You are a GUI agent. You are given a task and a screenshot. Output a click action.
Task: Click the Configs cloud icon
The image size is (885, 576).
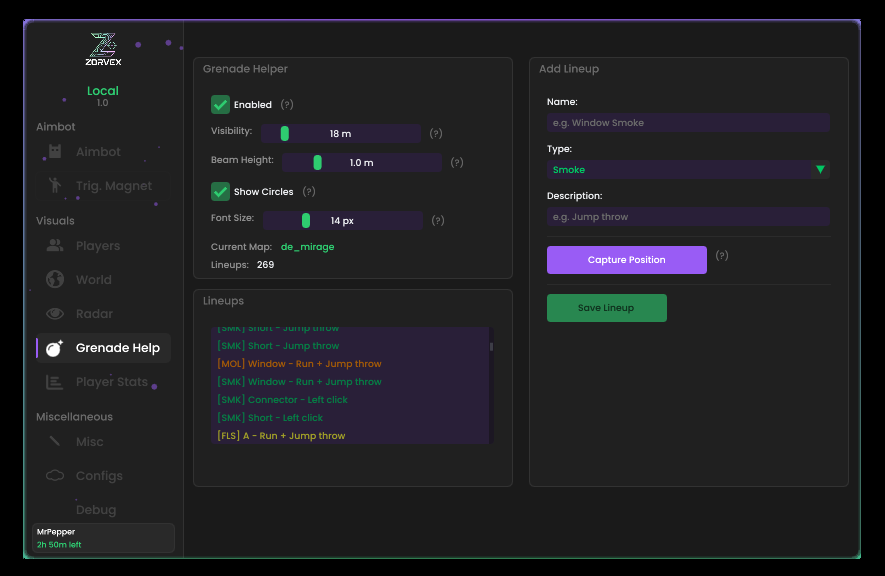click(x=56, y=476)
